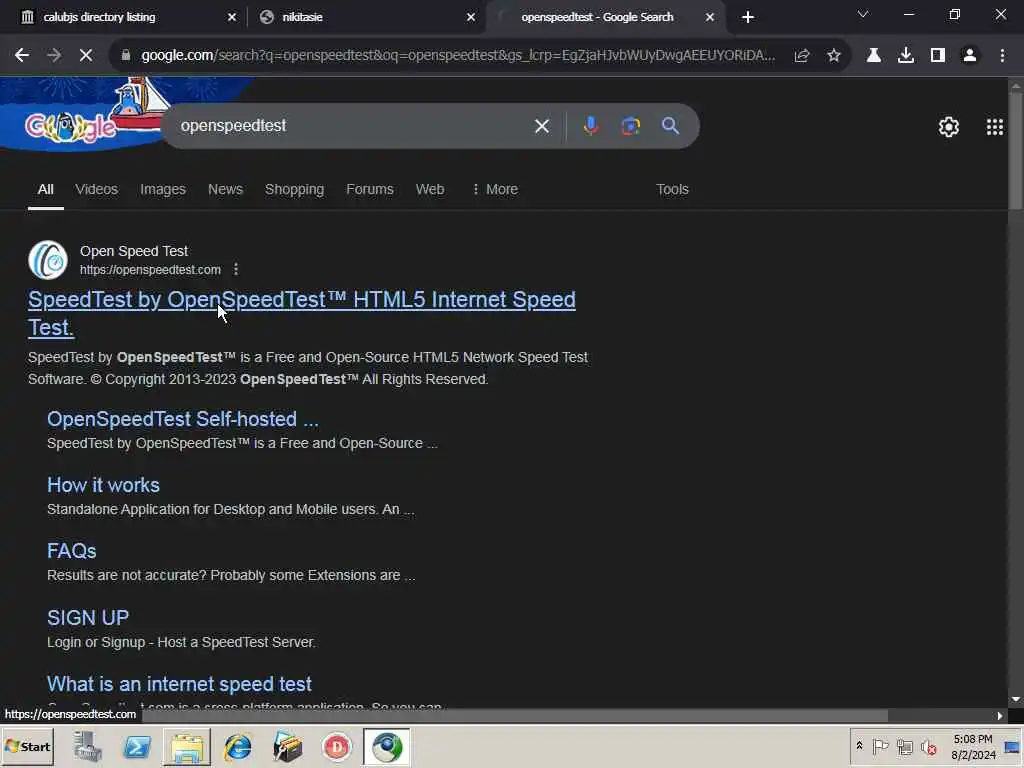Focus the browser address bar
1024x768 pixels.
[x=457, y=56]
